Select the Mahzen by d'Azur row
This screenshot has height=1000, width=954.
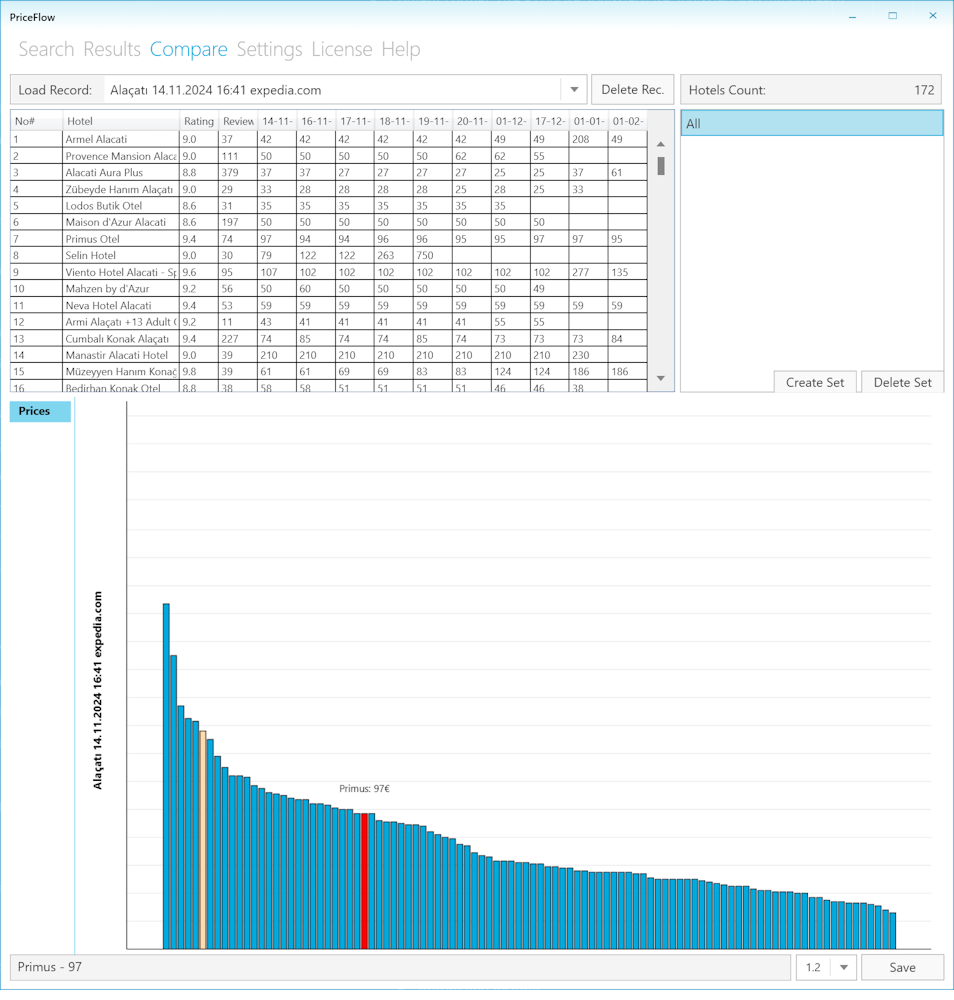[x=328, y=288]
